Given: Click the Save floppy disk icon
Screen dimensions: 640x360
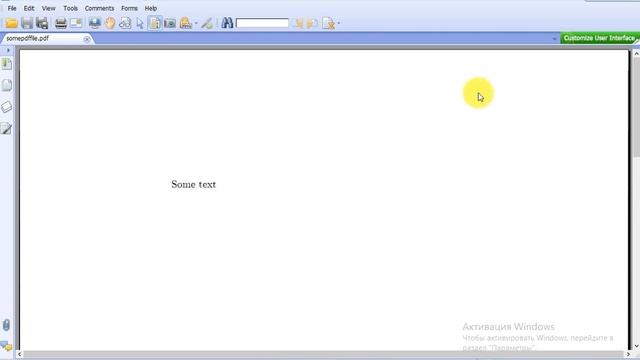Looking at the screenshot, I should pyautogui.click(x=27, y=23).
